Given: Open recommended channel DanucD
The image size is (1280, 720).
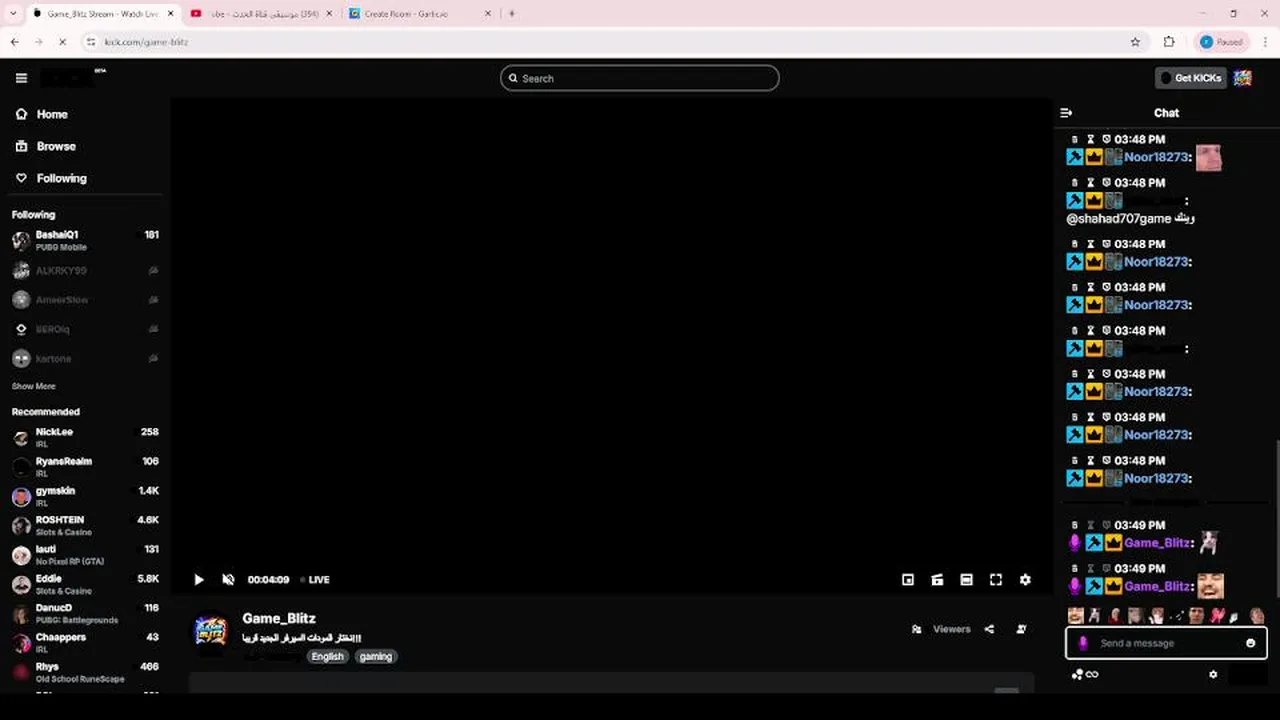Looking at the screenshot, I should 85,613.
